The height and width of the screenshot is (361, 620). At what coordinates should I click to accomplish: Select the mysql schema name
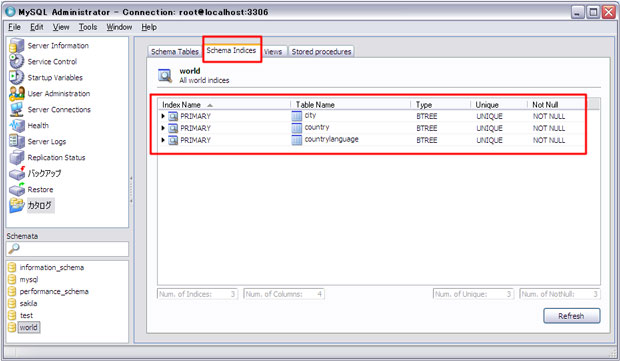(x=29, y=280)
